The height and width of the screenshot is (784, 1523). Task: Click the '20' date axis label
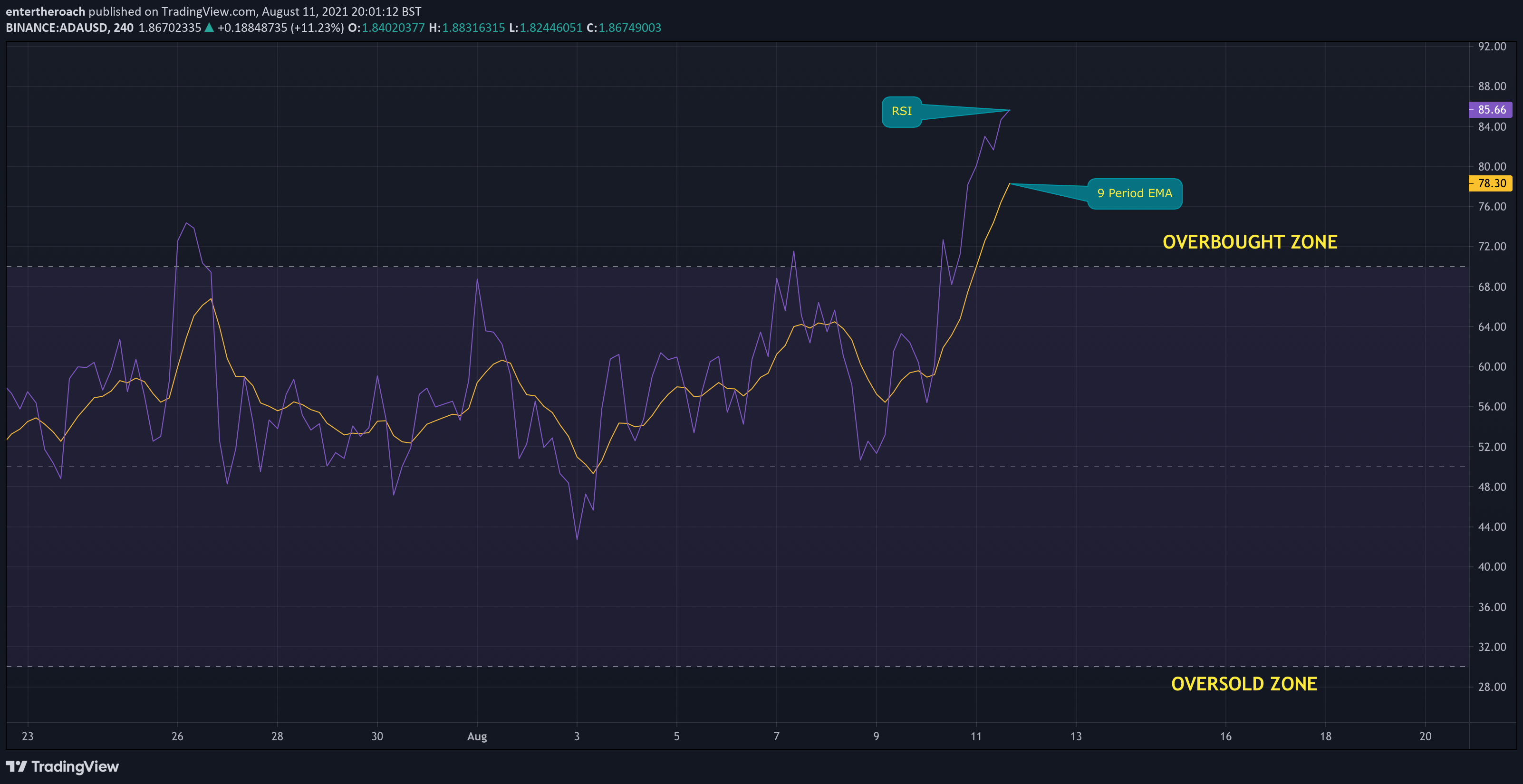point(1426,736)
